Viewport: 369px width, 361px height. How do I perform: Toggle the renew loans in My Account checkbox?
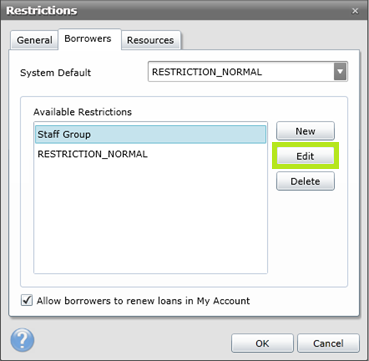click(27, 301)
